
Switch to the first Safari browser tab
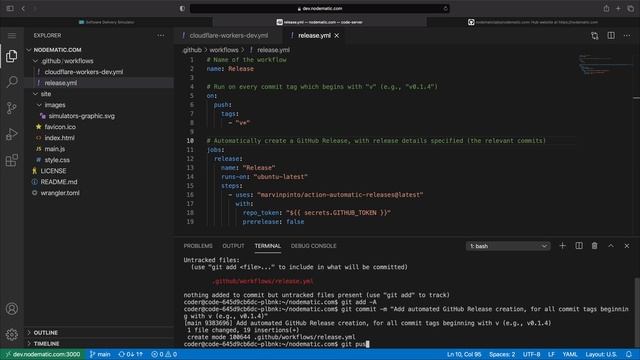107,22
